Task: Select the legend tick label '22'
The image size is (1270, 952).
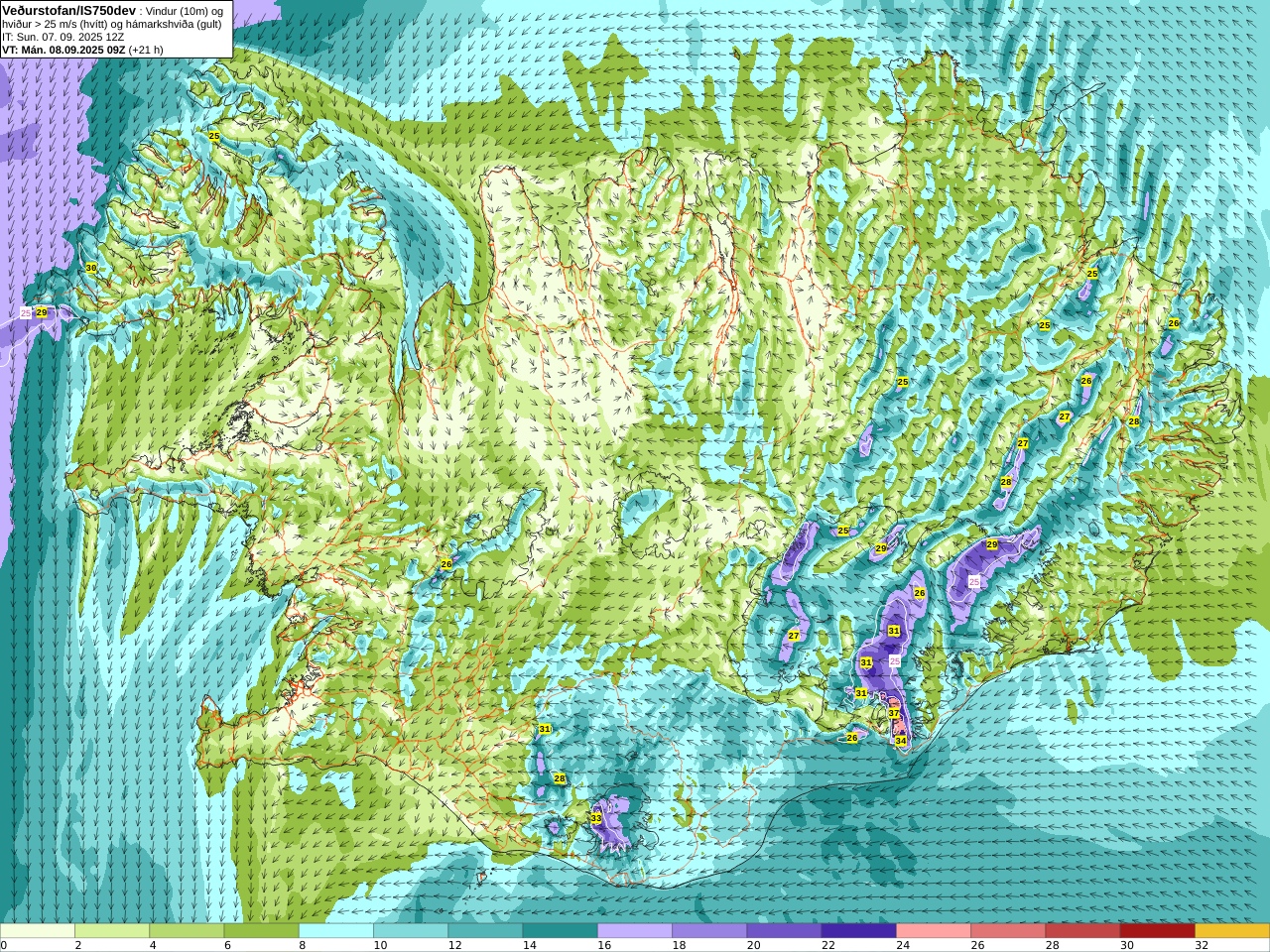Action: point(828,945)
